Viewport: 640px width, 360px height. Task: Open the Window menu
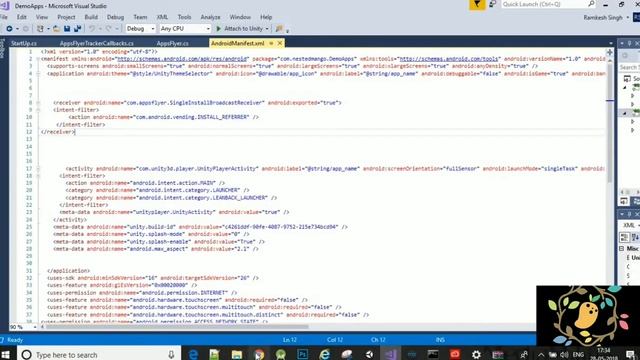[240, 17]
